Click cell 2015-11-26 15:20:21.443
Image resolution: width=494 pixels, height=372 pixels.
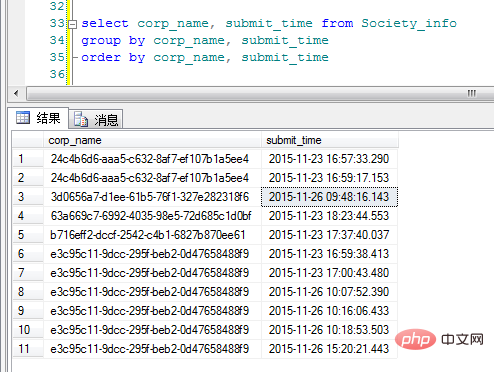(x=330, y=349)
